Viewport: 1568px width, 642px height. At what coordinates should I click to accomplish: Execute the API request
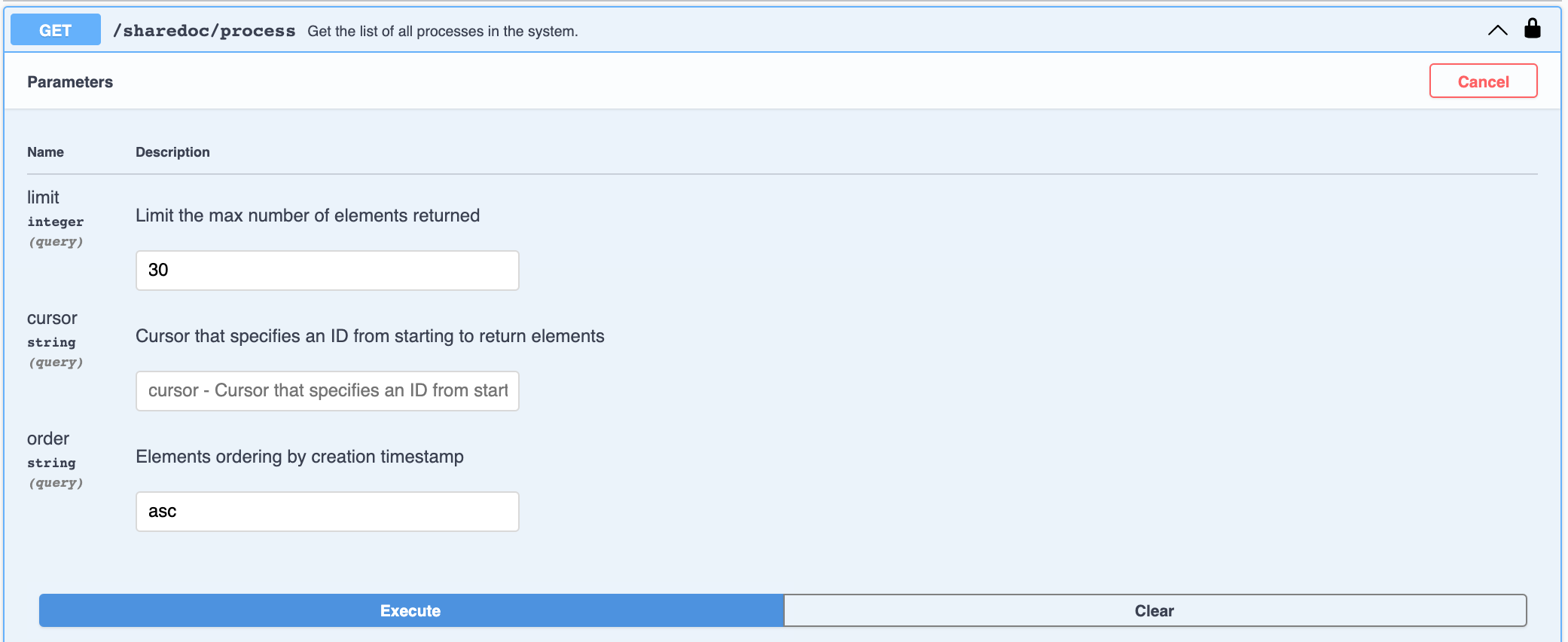(x=410, y=610)
